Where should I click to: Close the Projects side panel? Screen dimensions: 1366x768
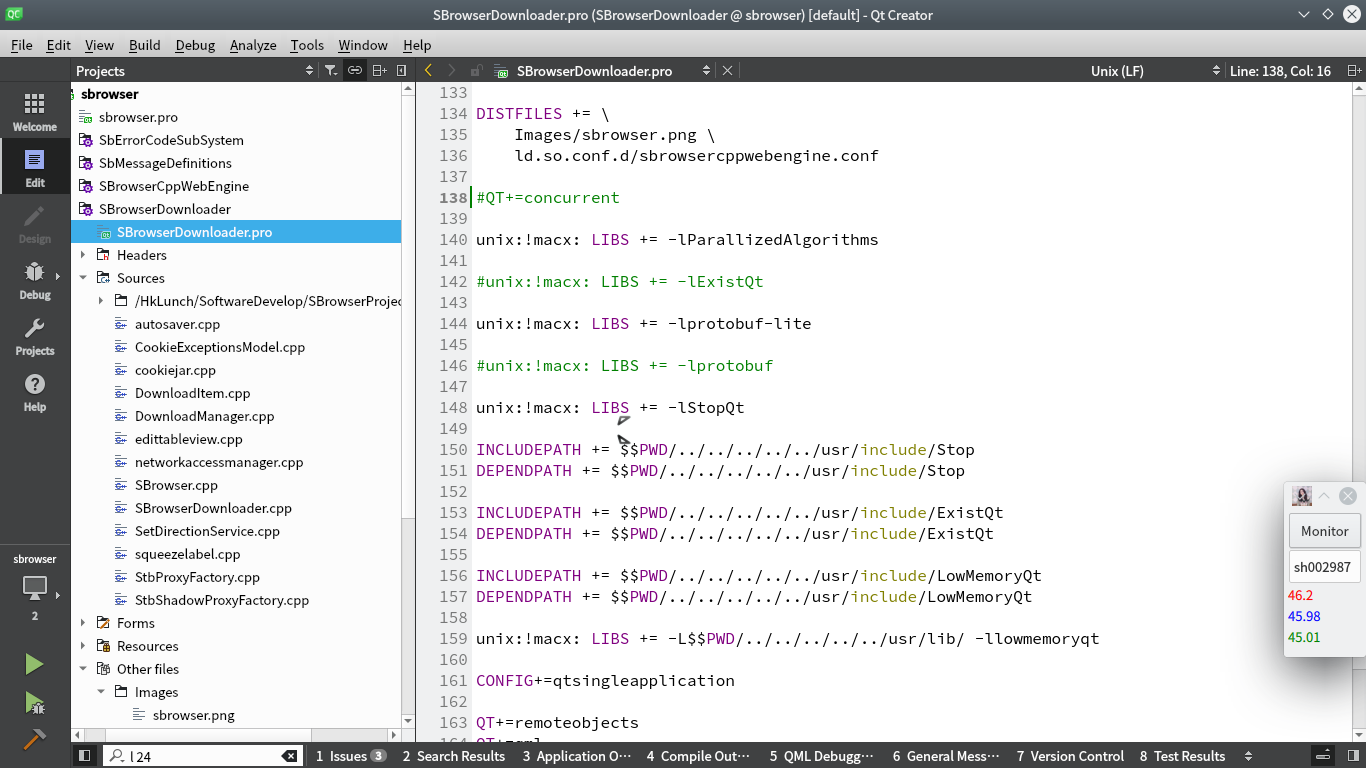pyautogui.click(x=402, y=71)
